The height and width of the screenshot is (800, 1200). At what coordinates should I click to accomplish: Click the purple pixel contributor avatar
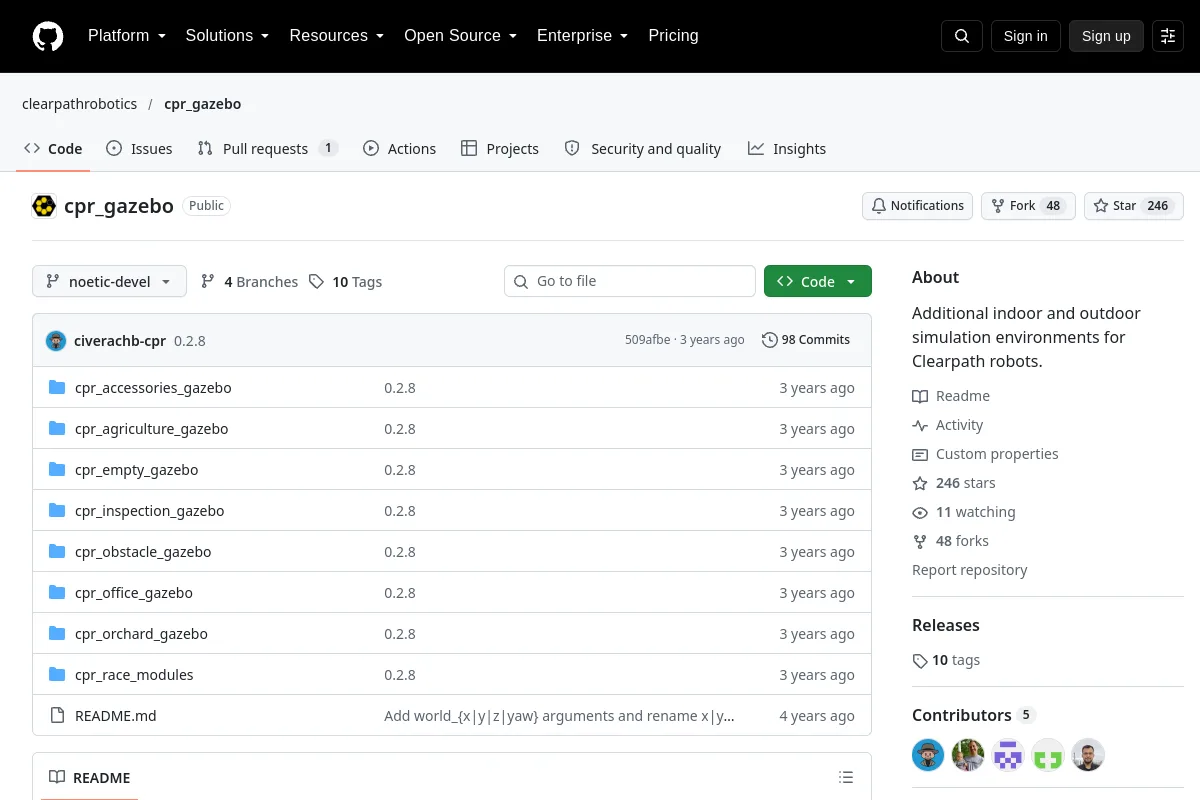(1008, 755)
